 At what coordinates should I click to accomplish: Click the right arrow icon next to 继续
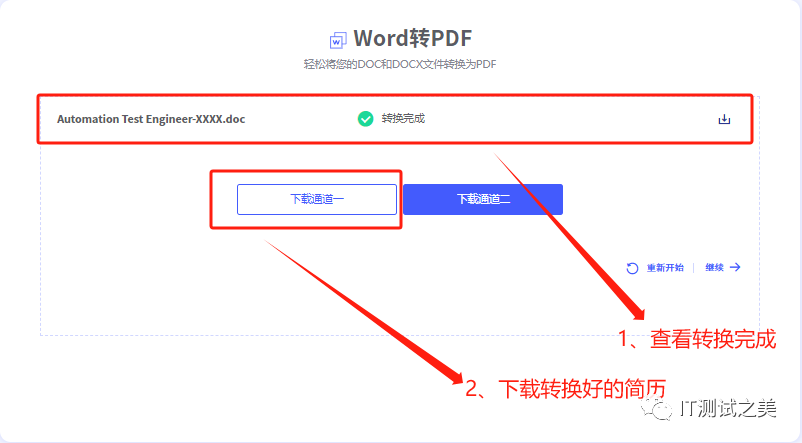coord(735,267)
